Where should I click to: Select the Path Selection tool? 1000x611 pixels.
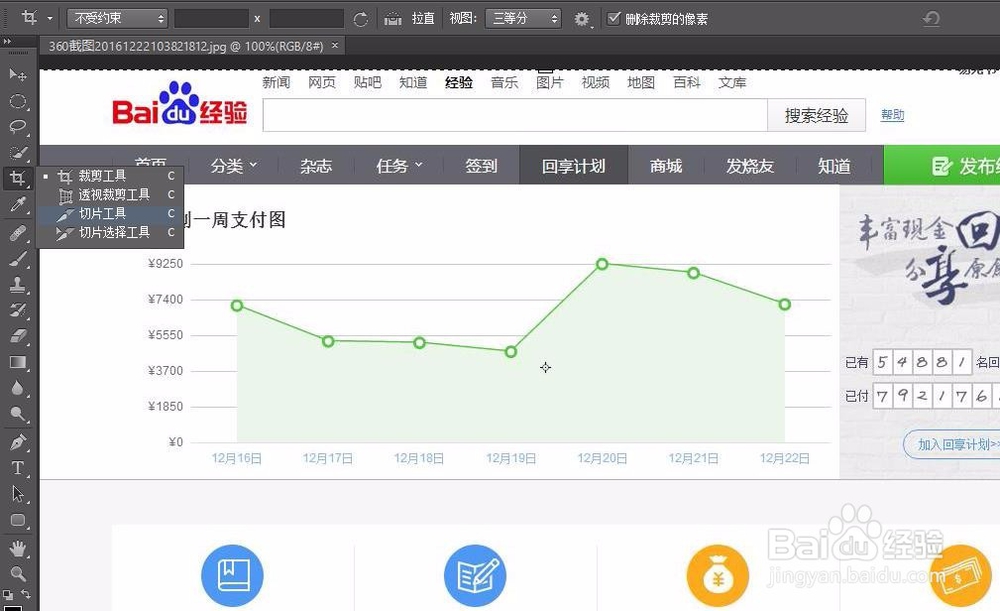pyautogui.click(x=18, y=494)
